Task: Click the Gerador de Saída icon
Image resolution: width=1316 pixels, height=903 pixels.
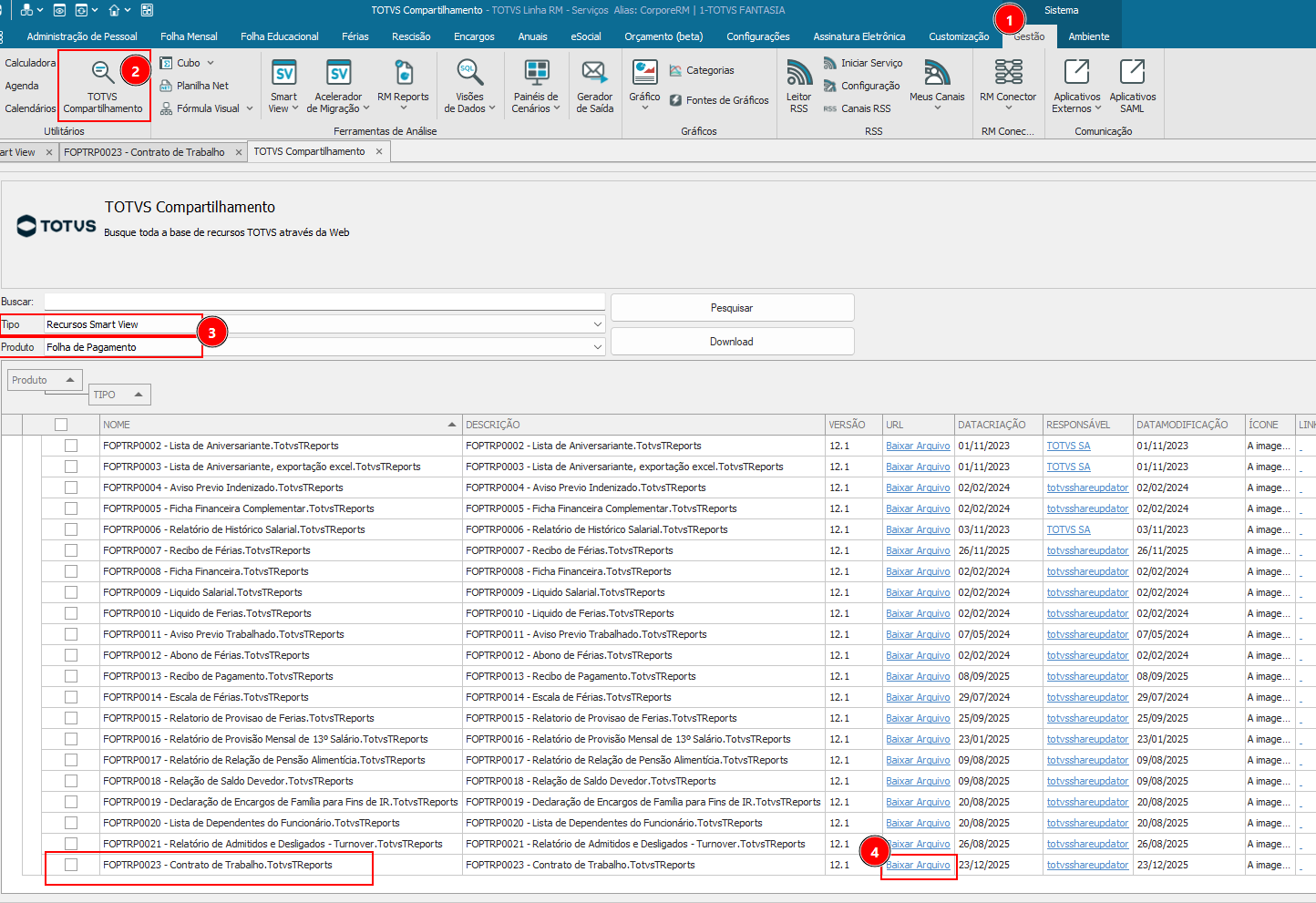Action: click(x=594, y=73)
